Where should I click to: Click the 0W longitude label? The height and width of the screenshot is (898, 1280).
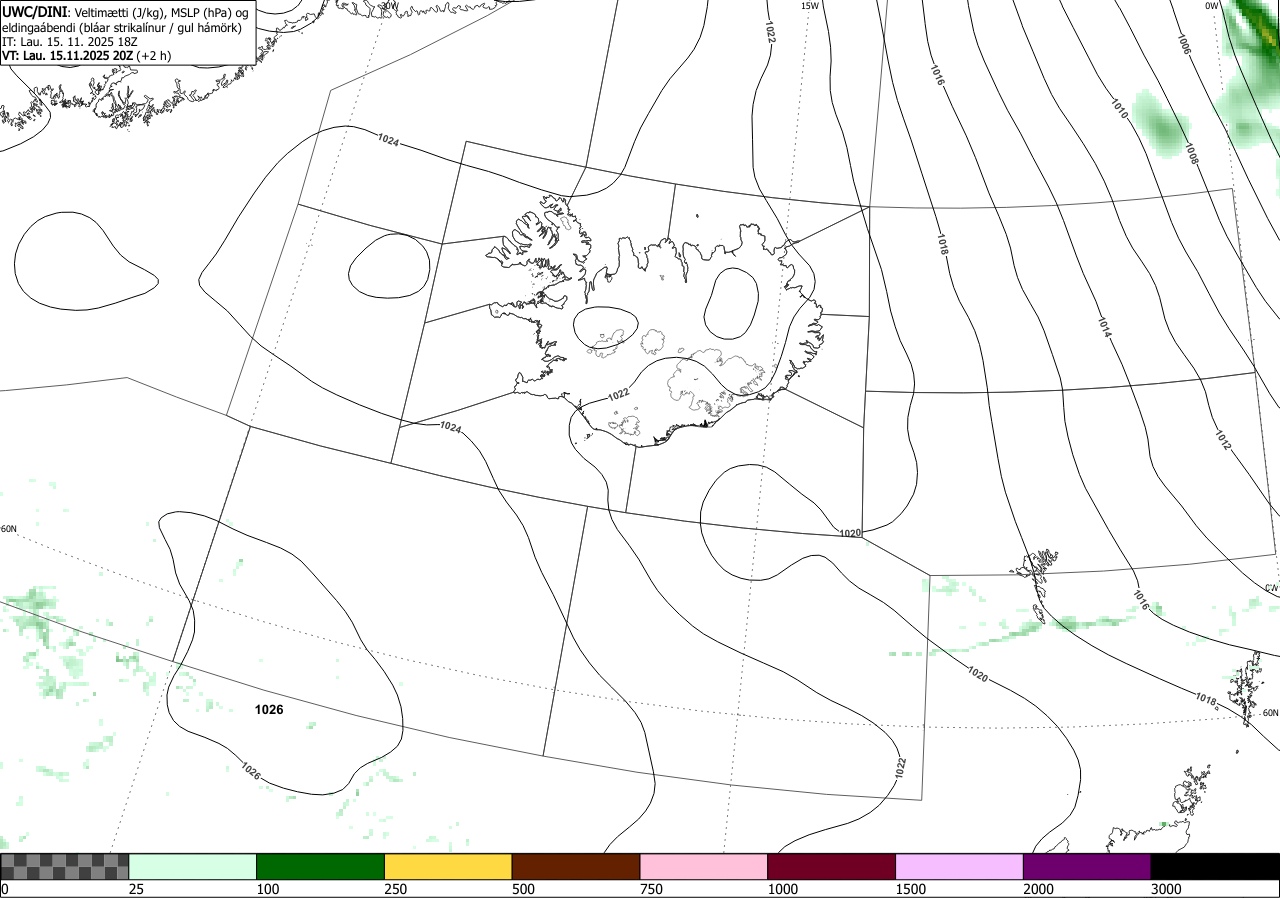click(1211, 6)
